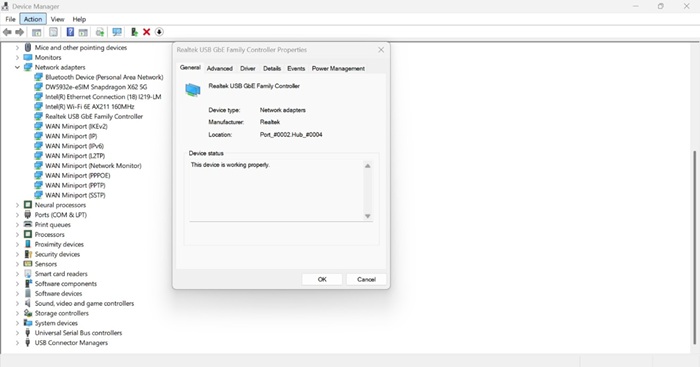Close the Realtek Properties dialog
This screenshot has height=367, width=700.
tap(381, 50)
